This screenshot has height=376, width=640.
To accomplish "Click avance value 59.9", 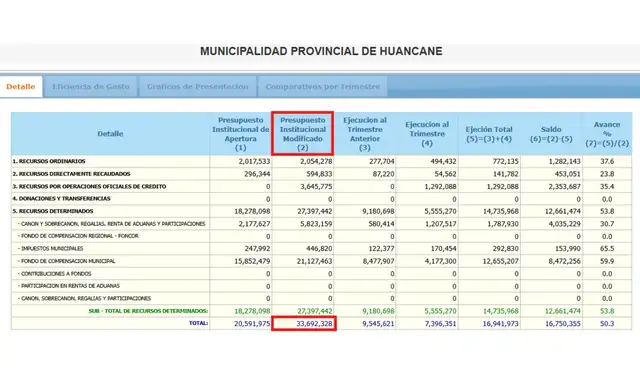I will click(607, 261).
